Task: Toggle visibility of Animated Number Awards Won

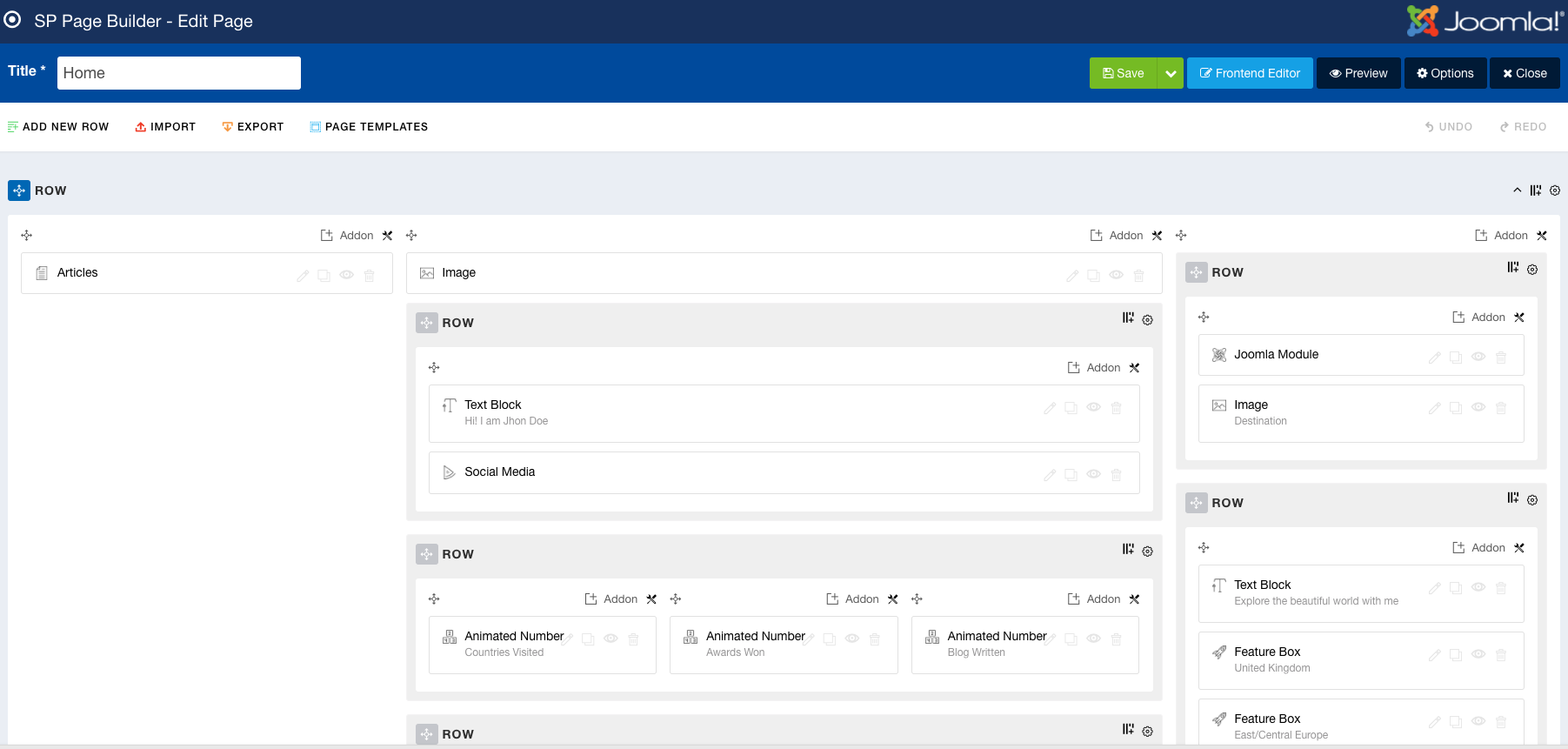Action: (x=852, y=639)
